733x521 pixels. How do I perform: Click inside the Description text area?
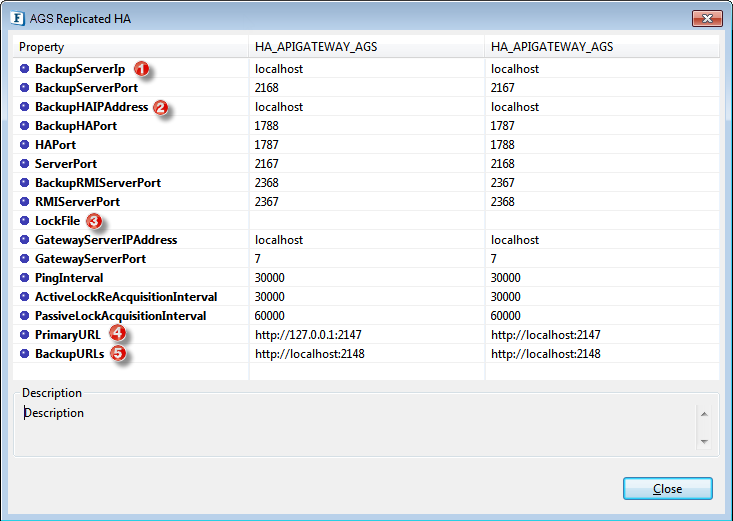tap(359, 427)
